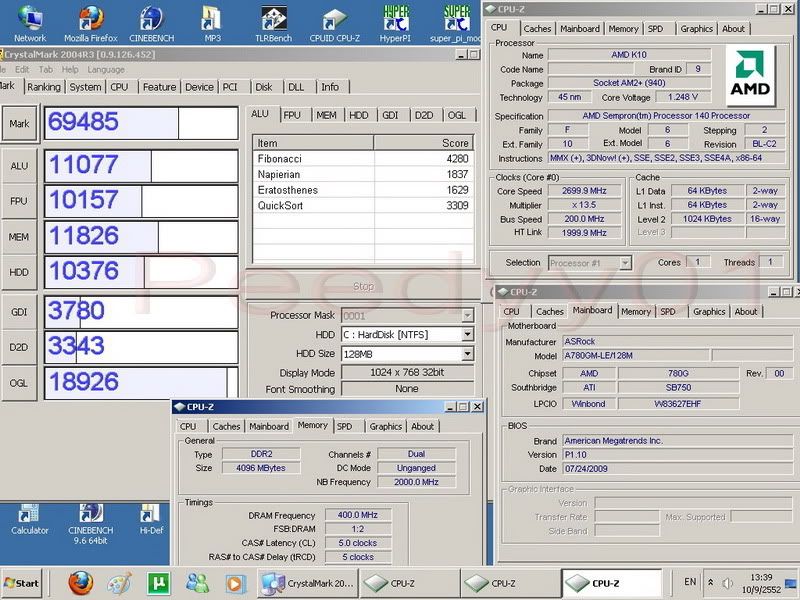
Task: Click the clock showing 13:39
Action: 761,577
